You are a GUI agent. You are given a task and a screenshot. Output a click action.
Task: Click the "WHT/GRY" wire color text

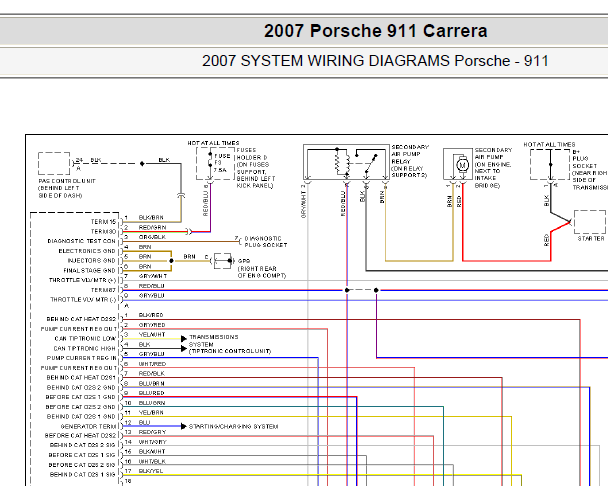pos(153,442)
